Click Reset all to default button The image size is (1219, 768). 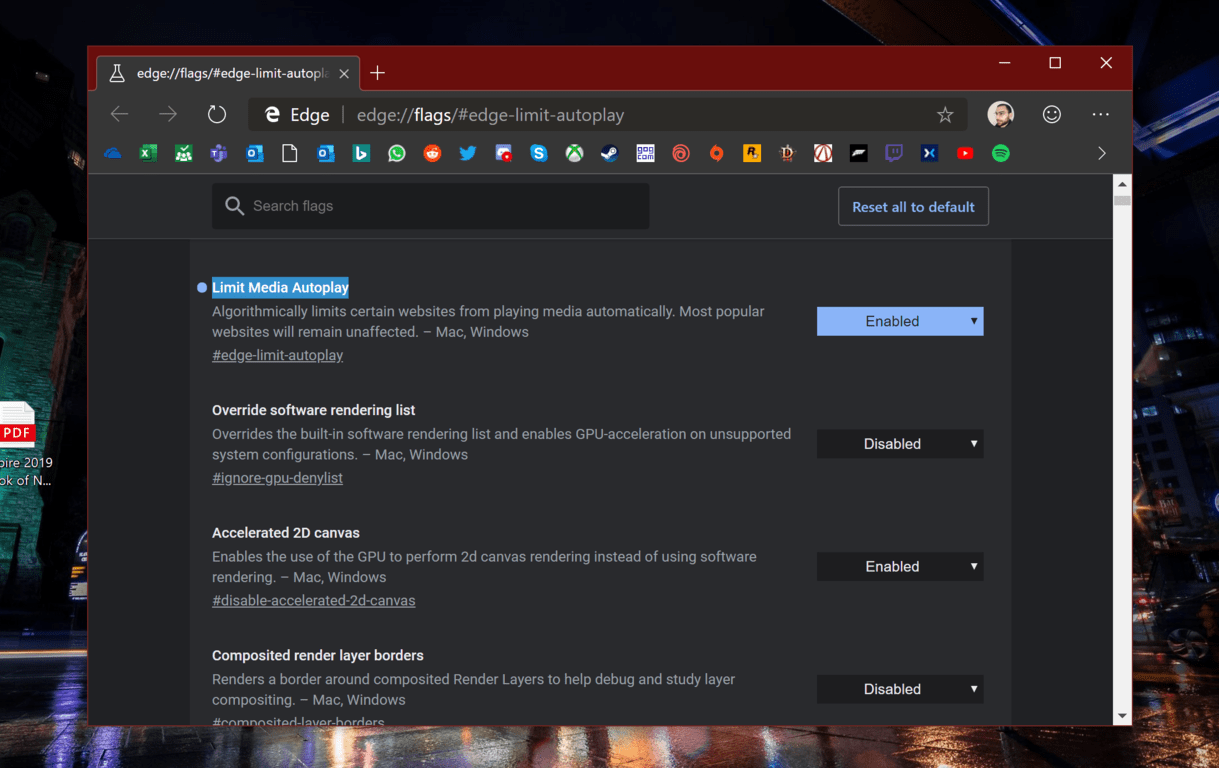tap(913, 207)
